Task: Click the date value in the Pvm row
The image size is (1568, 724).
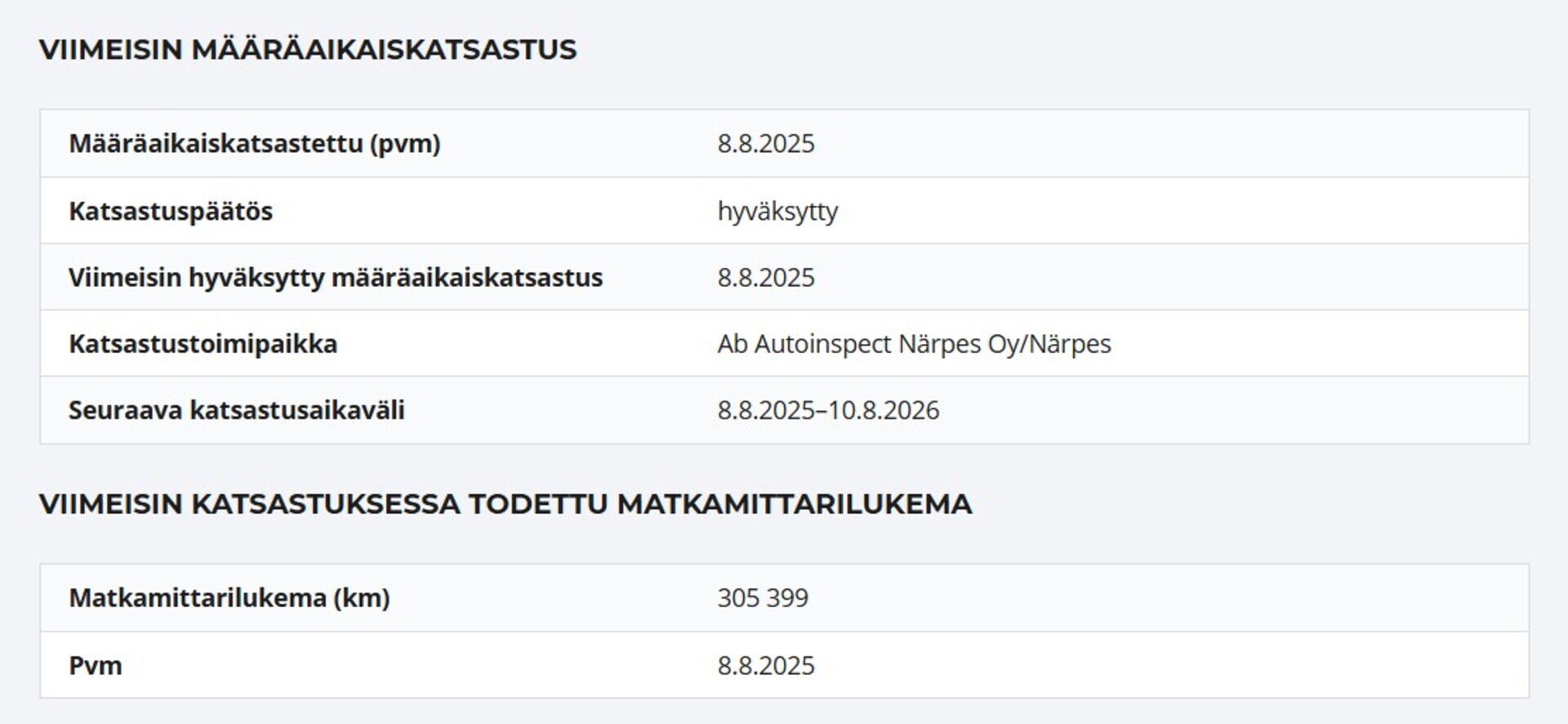Action: coord(765,666)
